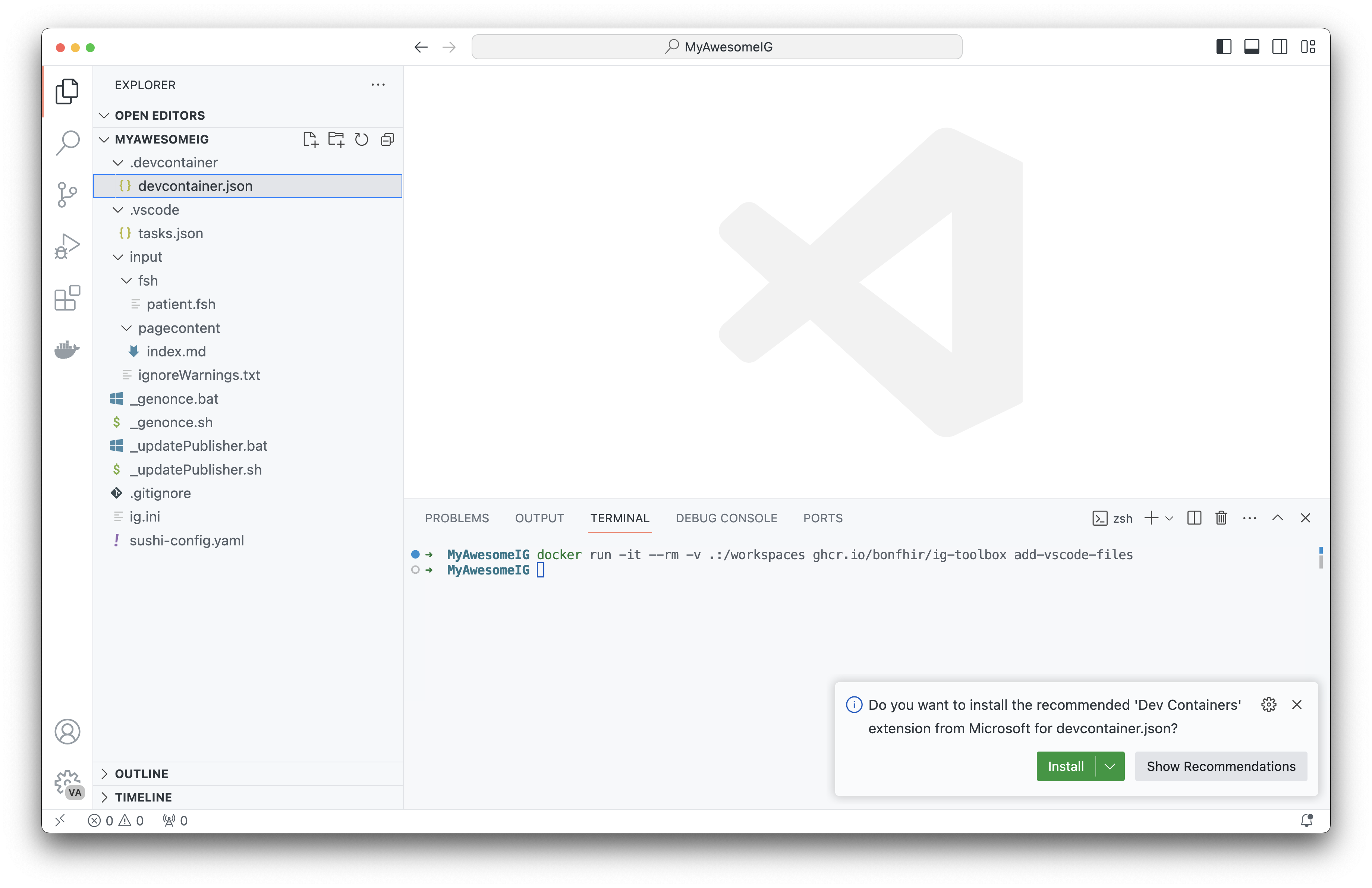Toggle the primary side bar layout
The image size is (1372, 888).
click(1223, 47)
